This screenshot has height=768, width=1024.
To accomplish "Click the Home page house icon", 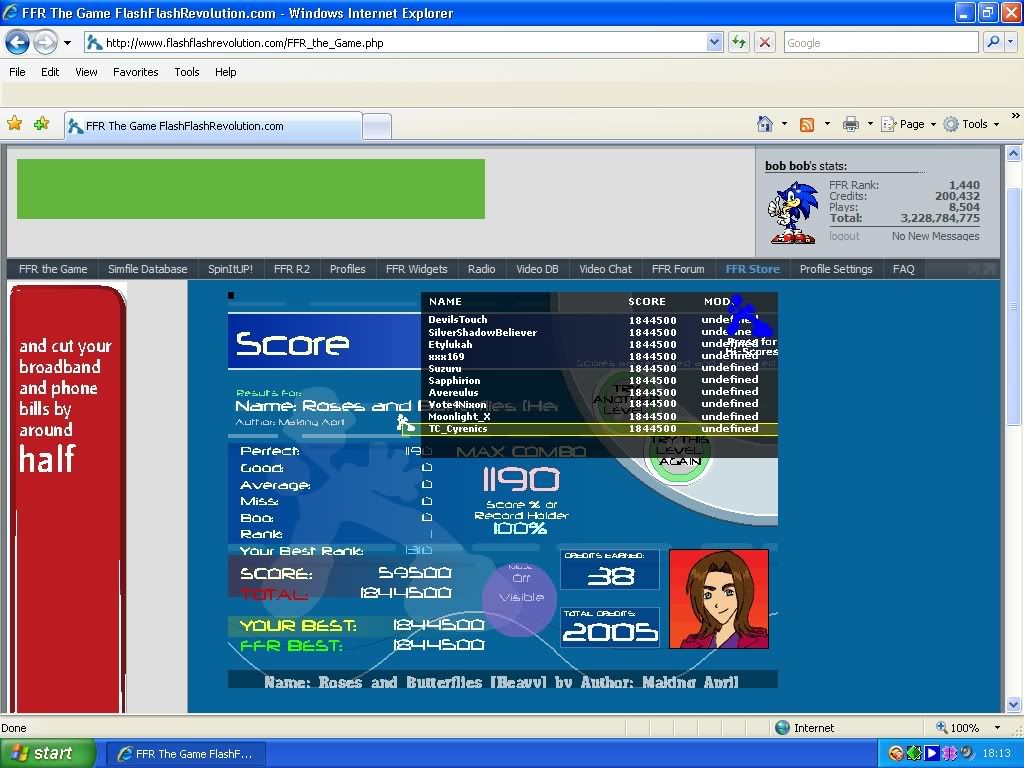I will point(765,124).
